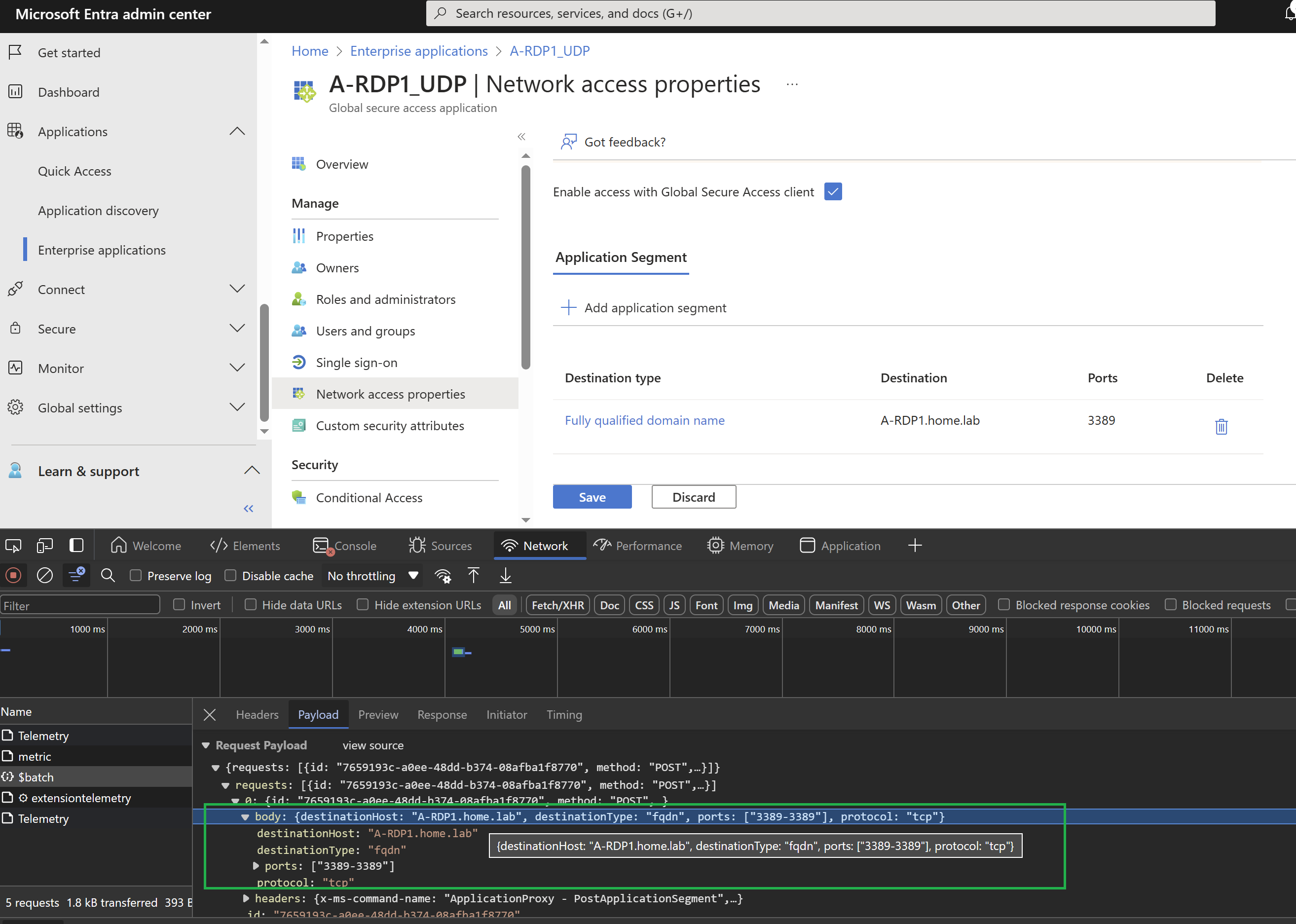This screenshot has width=1296, height=924.
Task: Click the network Filter text field
Action: point(80,605)
